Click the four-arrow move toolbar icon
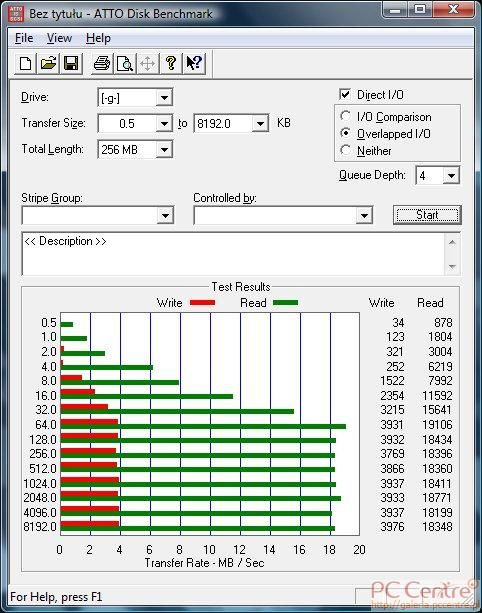Screen dimensions: 482x613 pos(148,63)
